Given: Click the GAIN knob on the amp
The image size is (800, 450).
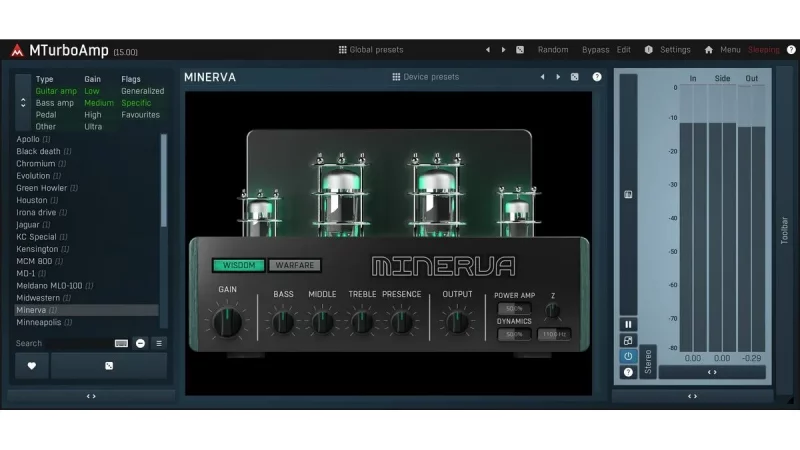Looking at the screenshot, I should tap(228, 321).
